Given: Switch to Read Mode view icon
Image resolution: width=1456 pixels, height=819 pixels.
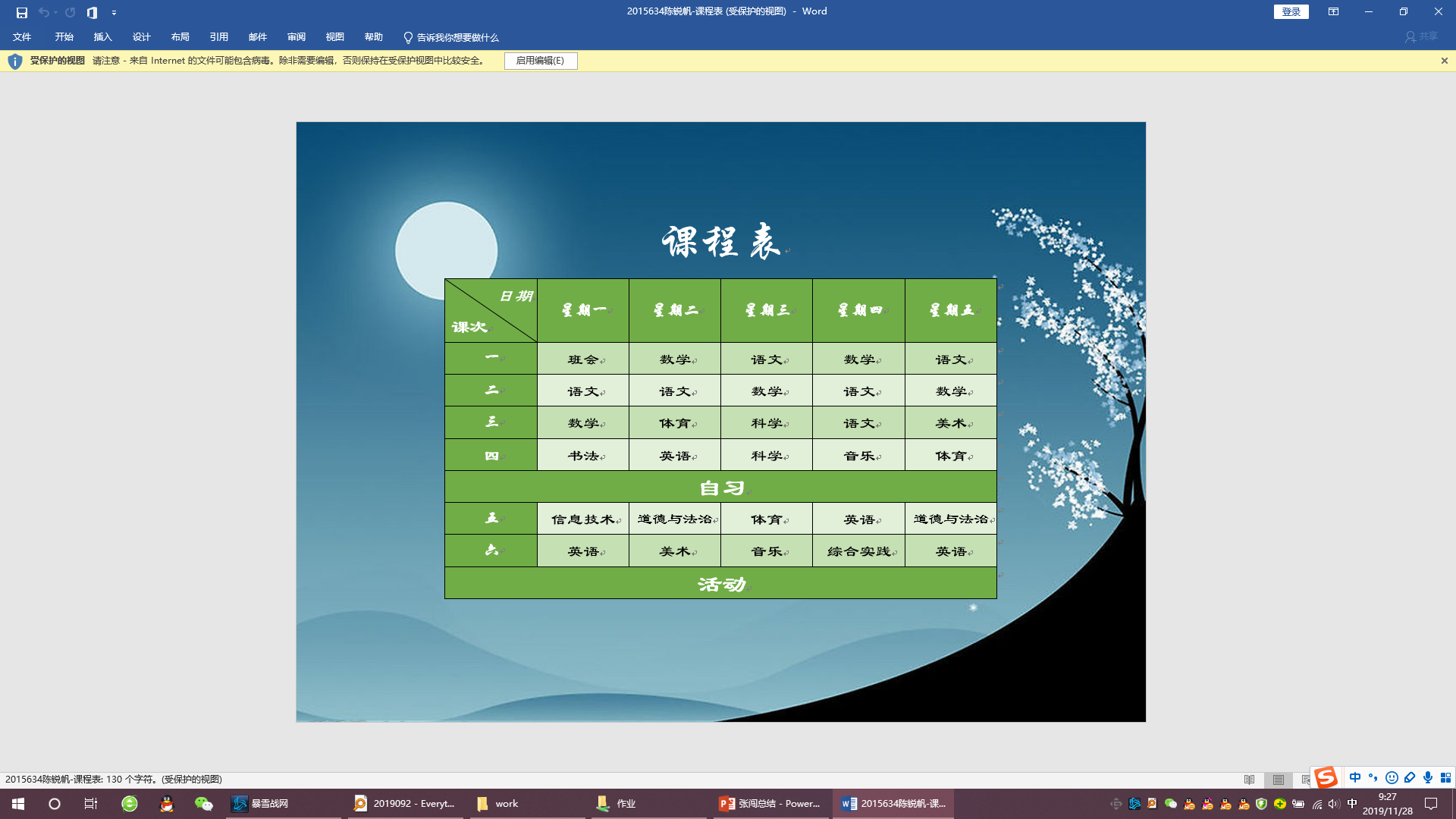Looking at the screenshot, I should pos(1249,780).
